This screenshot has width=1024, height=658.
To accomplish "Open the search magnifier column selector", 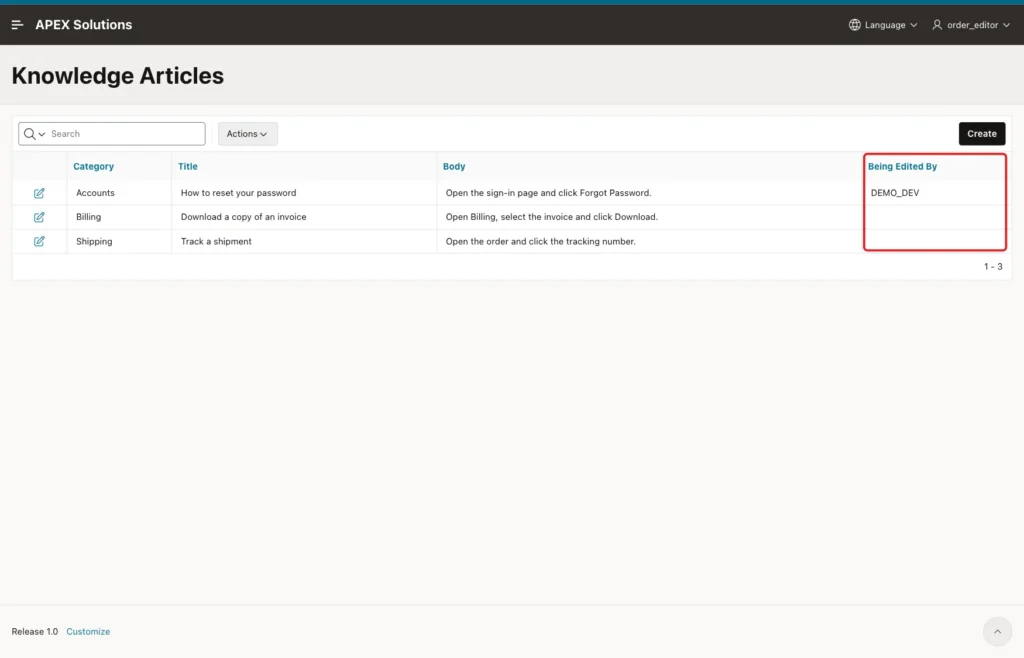I will [x=34, y=134].
